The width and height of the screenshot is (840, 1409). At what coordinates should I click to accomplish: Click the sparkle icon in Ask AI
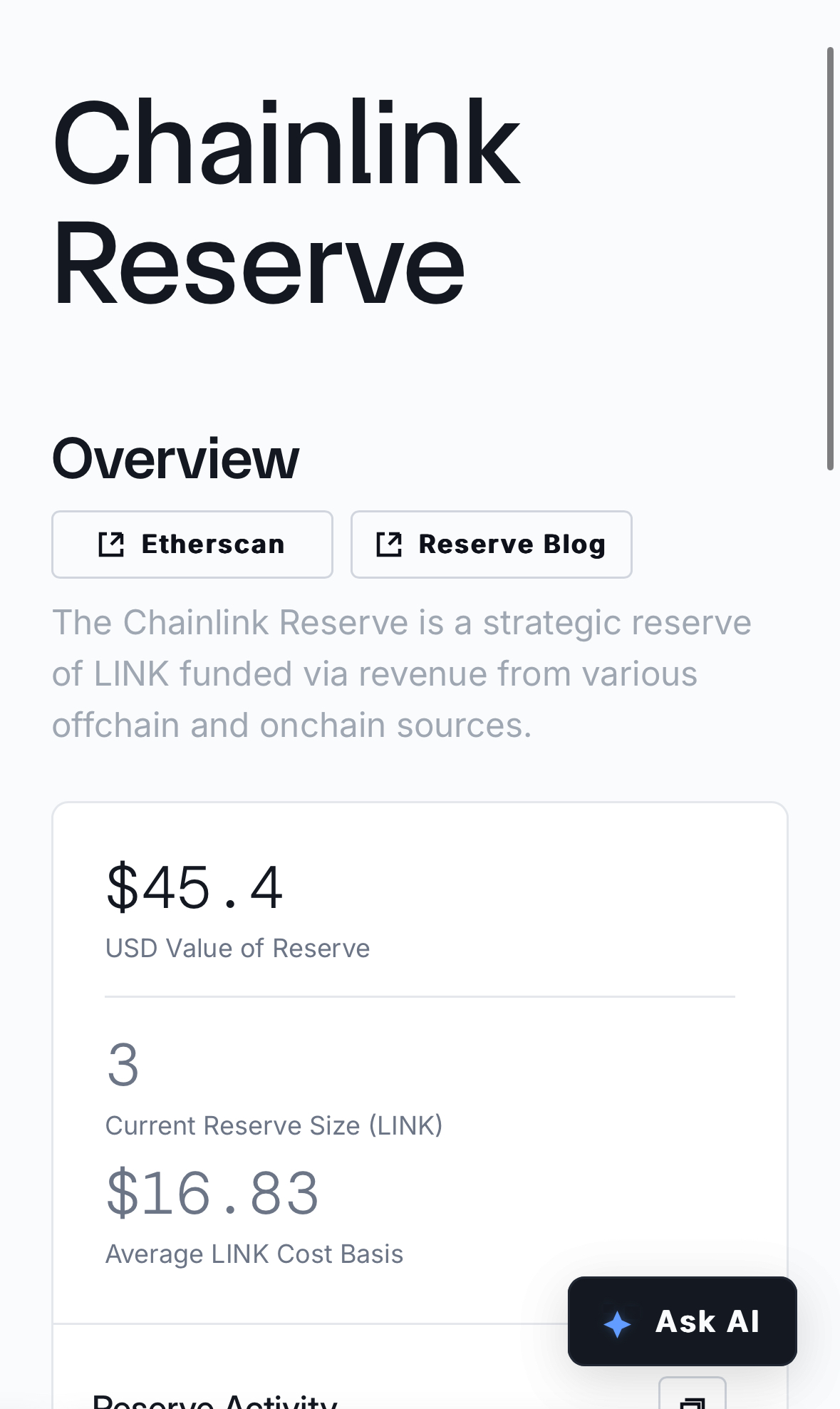(x=617, y=1324)
